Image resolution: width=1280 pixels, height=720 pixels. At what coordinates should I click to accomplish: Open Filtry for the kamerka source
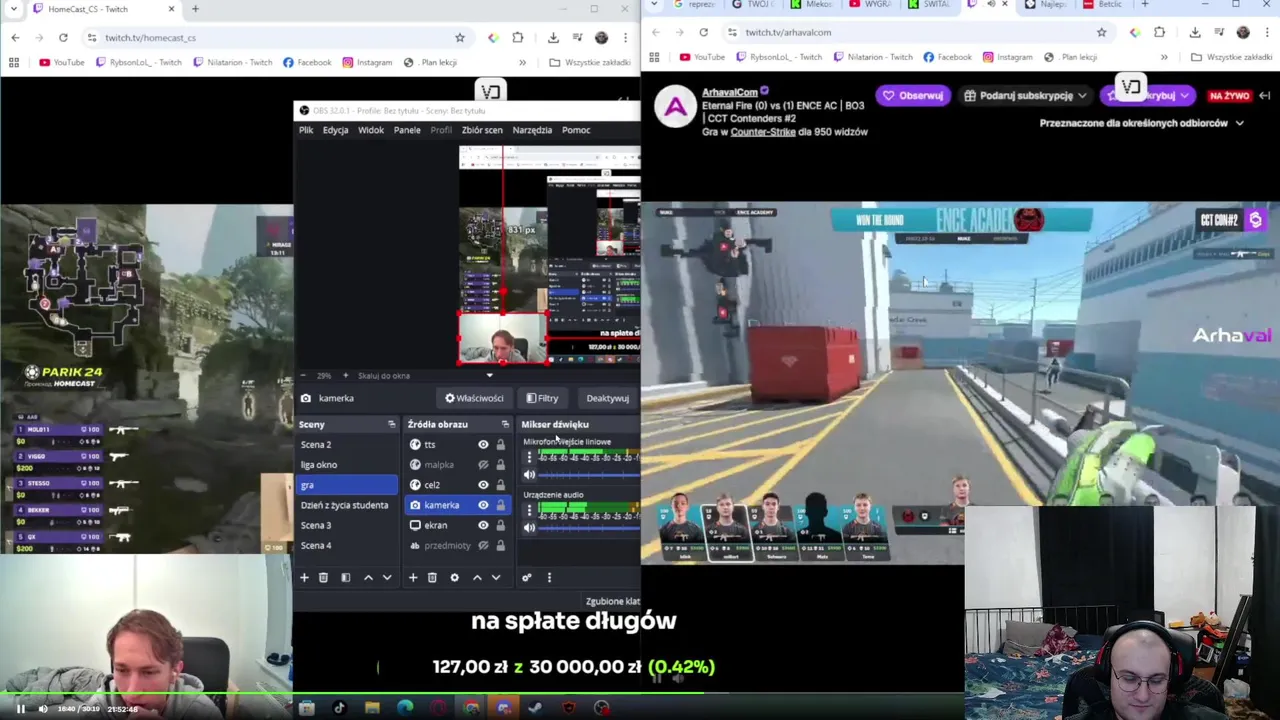tap(542, 398)
